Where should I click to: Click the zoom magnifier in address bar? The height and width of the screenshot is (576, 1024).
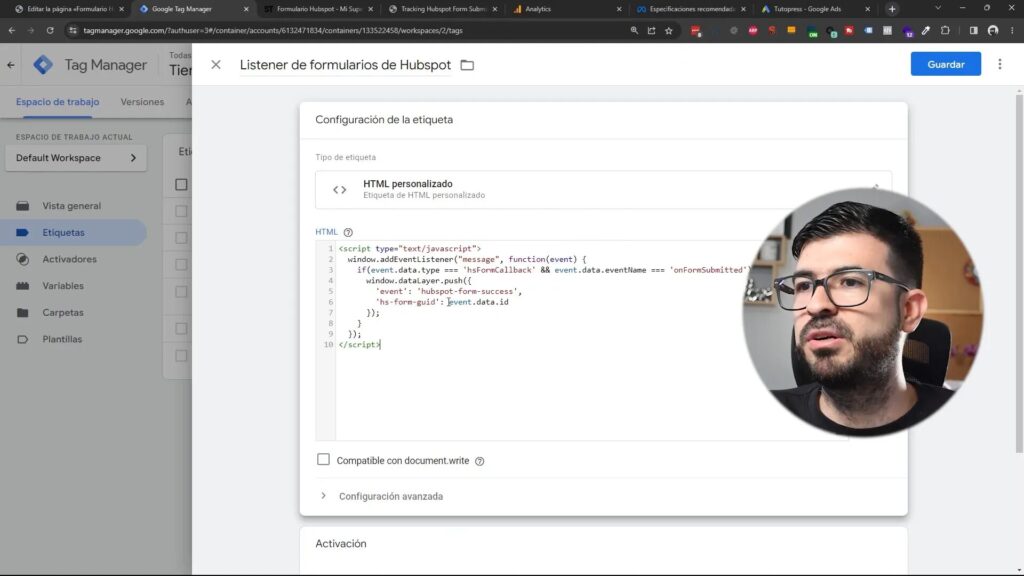tap(634, 30)
